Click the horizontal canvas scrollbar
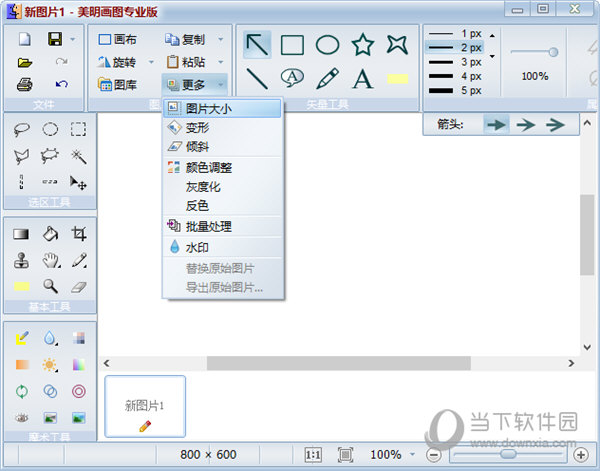The height and width of the screenshot is (471, 600). click(339, 363)
